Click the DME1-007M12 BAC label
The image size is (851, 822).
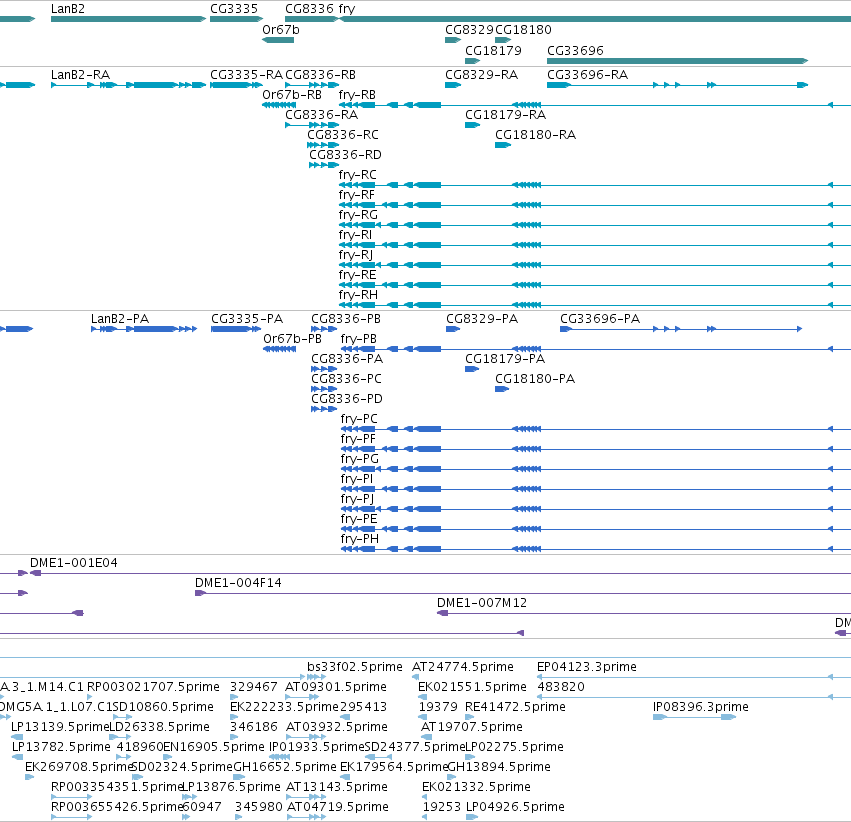[x=482, y=603]
